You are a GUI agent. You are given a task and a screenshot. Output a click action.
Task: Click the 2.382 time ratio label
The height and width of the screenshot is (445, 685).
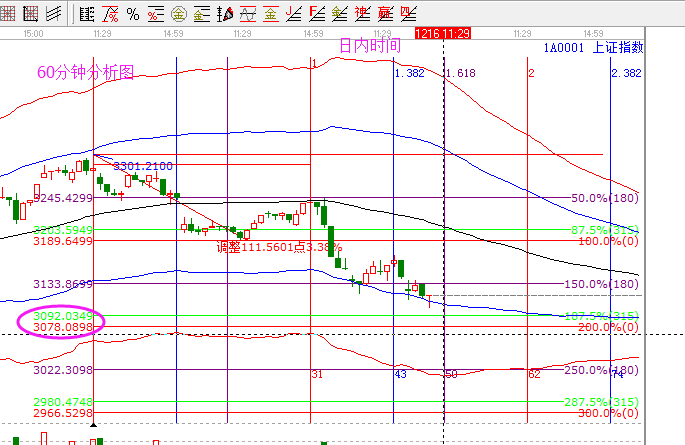coord(626,73)
